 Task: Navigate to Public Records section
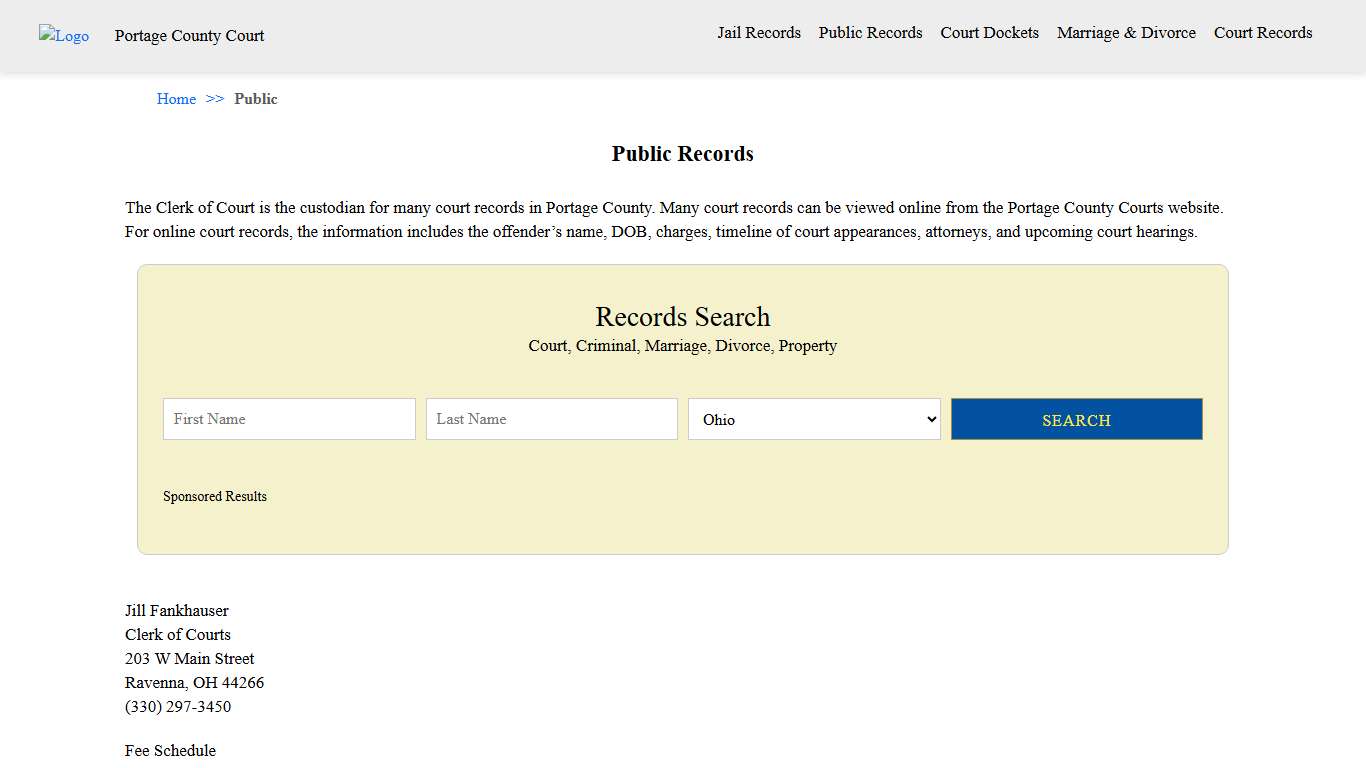870,33
